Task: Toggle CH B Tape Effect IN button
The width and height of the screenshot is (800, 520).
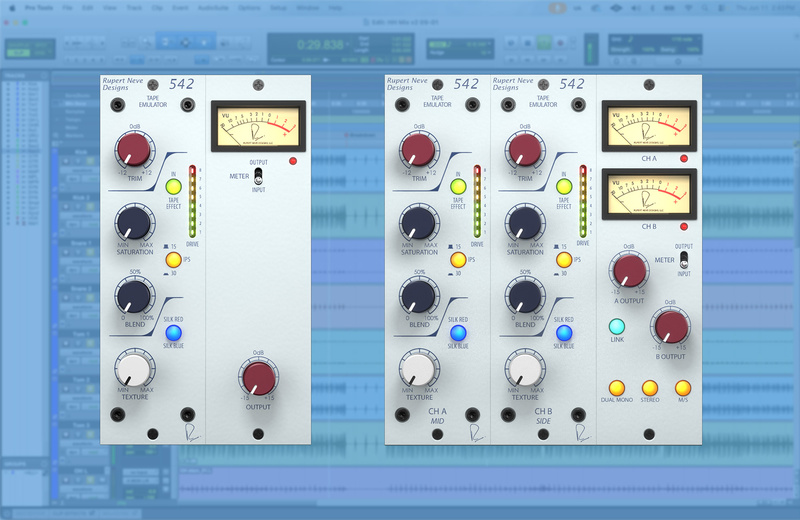Action: 564,187
